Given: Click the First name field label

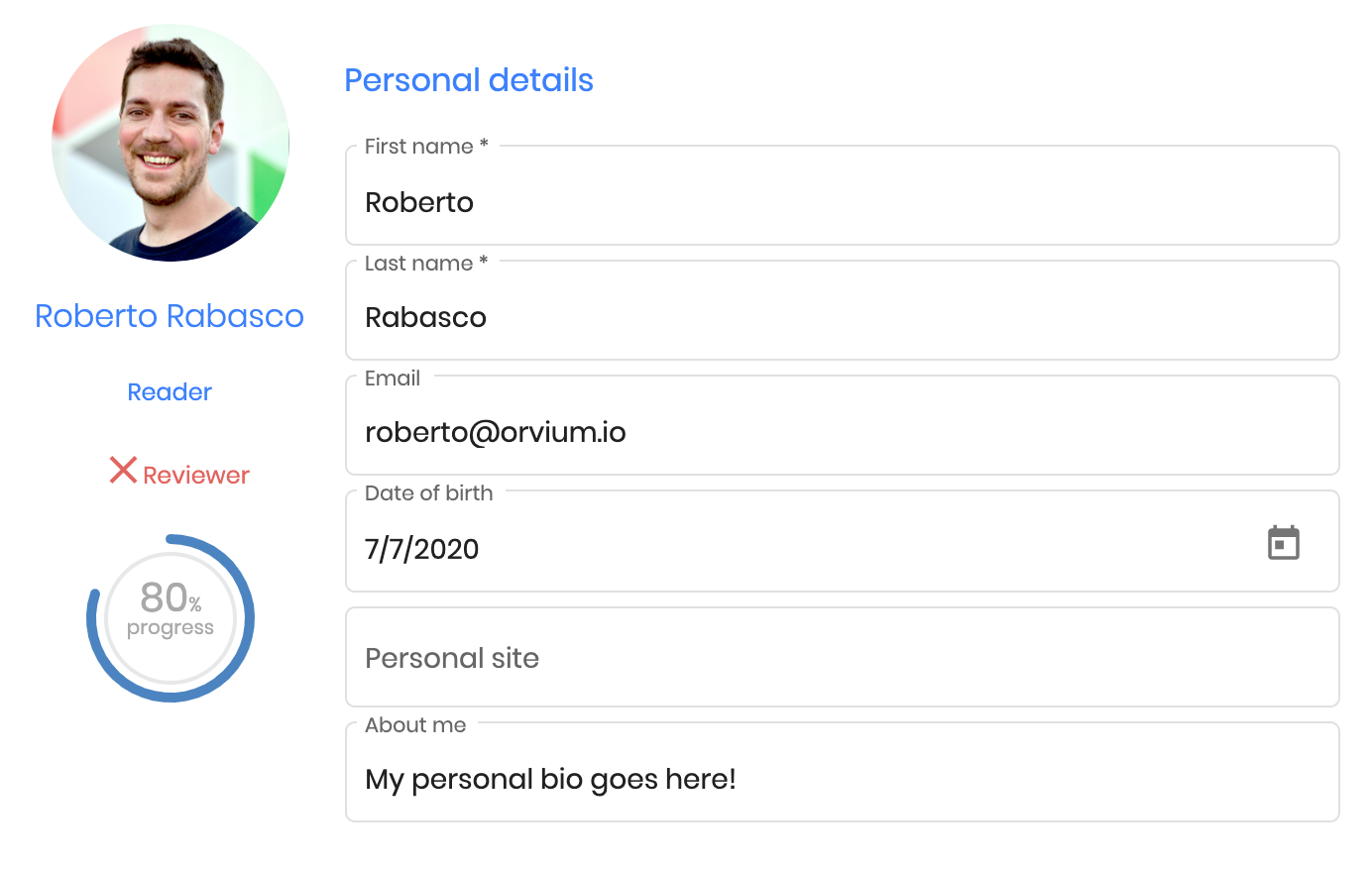Looking at the screenshot, I should pyautogui.click(x=426, y=147).
